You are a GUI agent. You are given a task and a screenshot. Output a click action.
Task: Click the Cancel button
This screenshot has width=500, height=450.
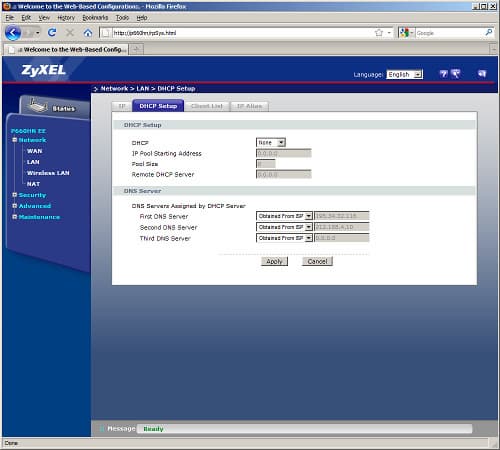point(317,261)
